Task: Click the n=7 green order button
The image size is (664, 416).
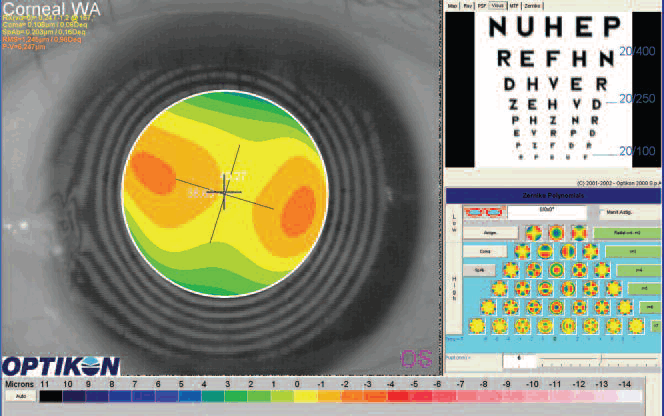Action: click(655, 326)
